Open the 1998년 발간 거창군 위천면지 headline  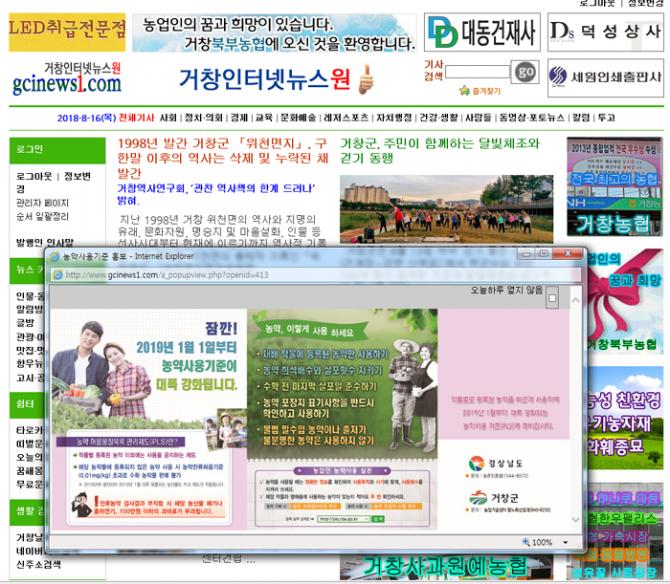pos(223,158)
